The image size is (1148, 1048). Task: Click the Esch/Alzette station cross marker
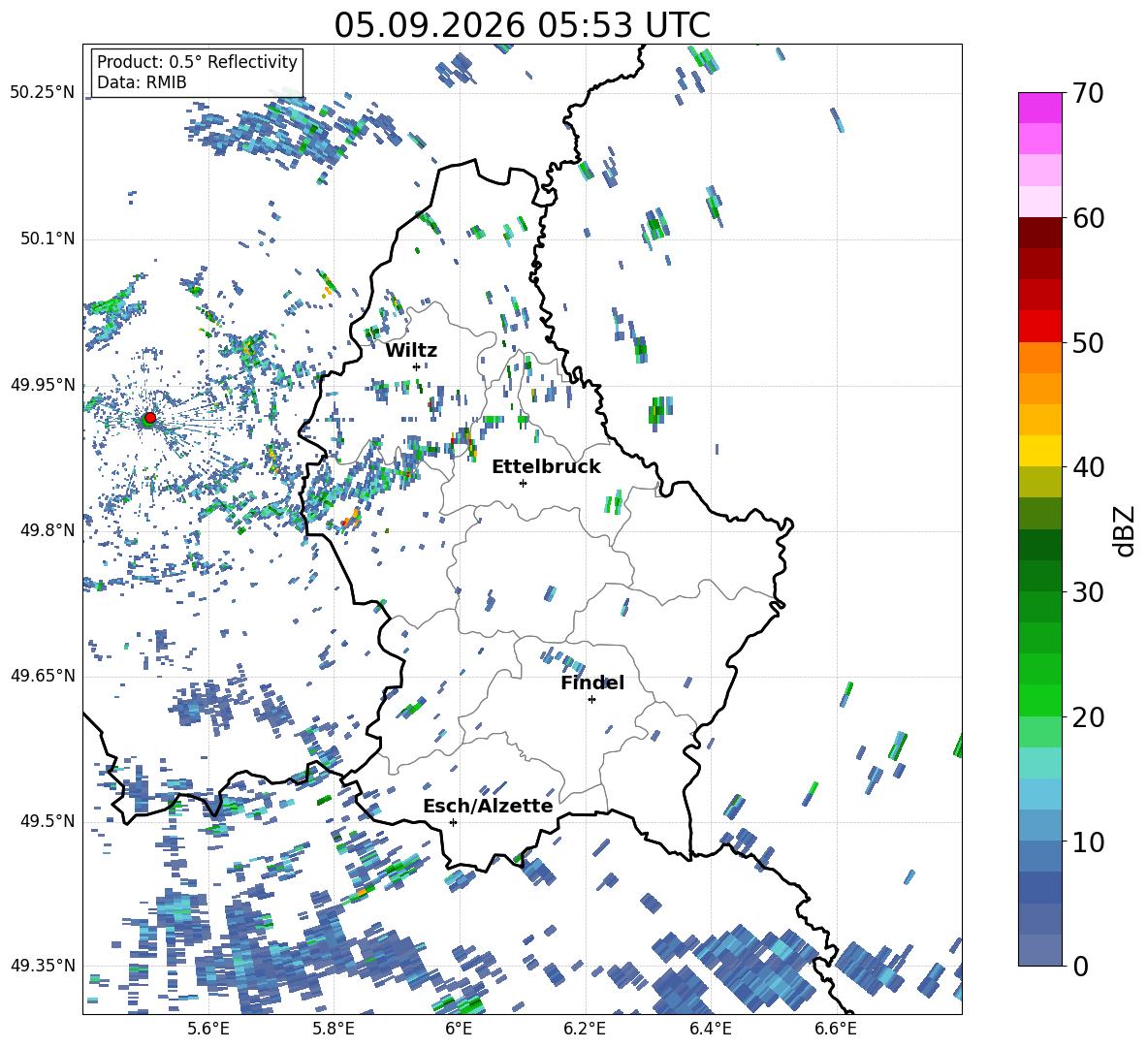point(453,822)
